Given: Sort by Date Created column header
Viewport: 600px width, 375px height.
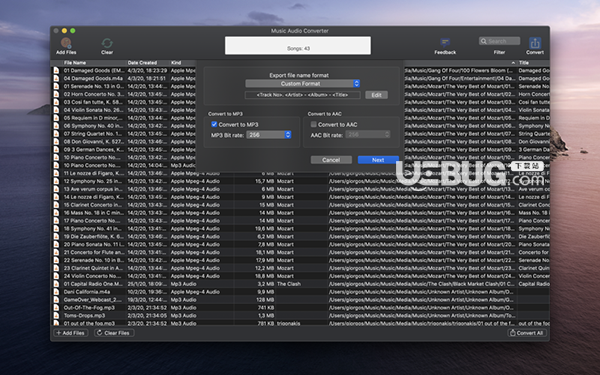Looking at the screenshot, I should tap(142, 63).
